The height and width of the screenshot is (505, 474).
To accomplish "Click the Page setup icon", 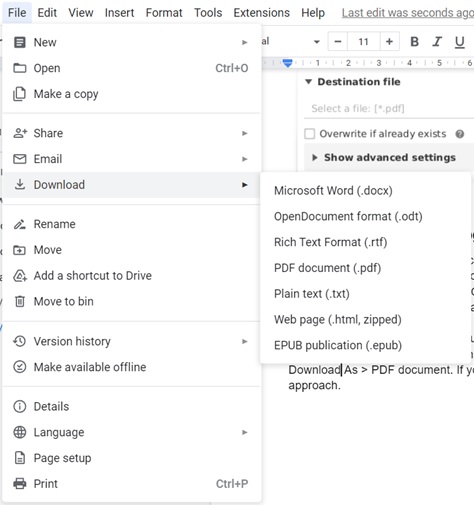I will tap(20, 458).
